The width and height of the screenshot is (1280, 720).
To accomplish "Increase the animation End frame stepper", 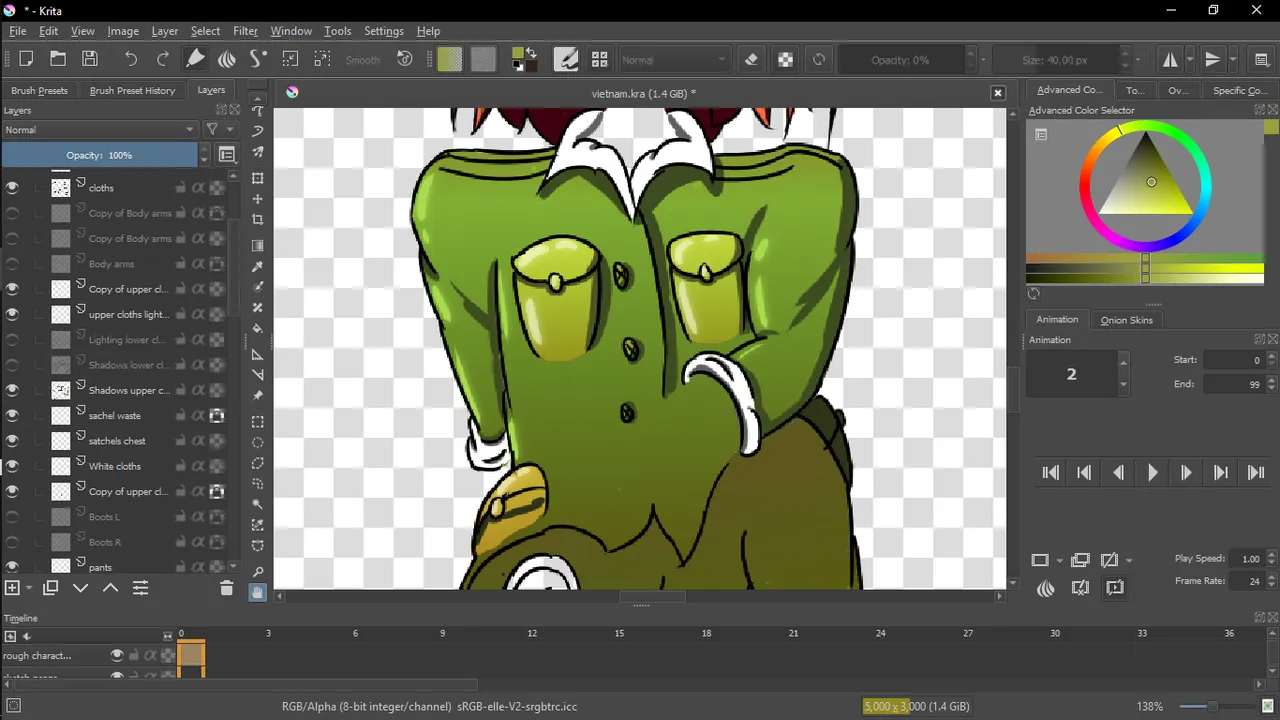I will coord(1271,379).
